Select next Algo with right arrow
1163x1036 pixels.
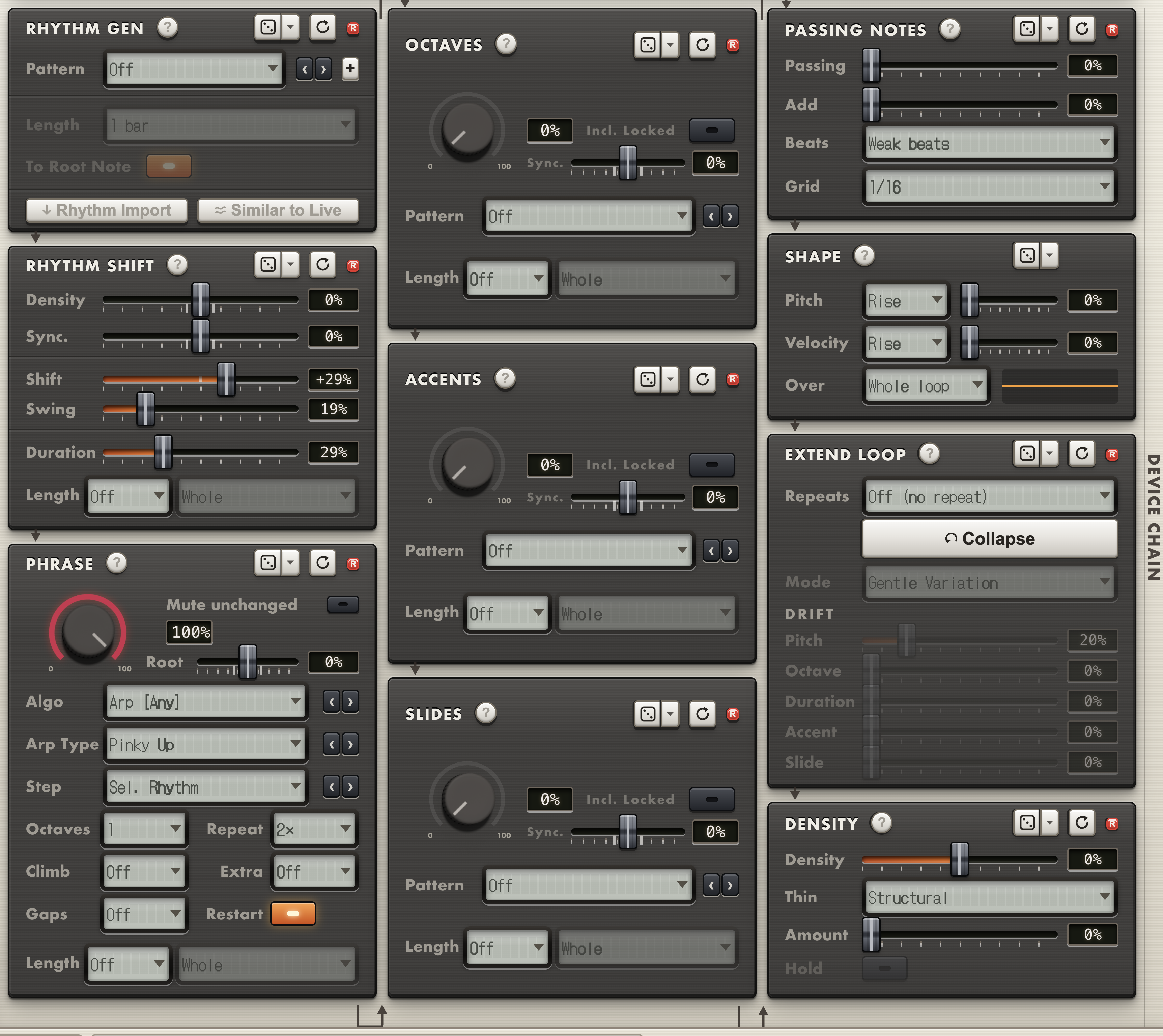pos(351,702)
